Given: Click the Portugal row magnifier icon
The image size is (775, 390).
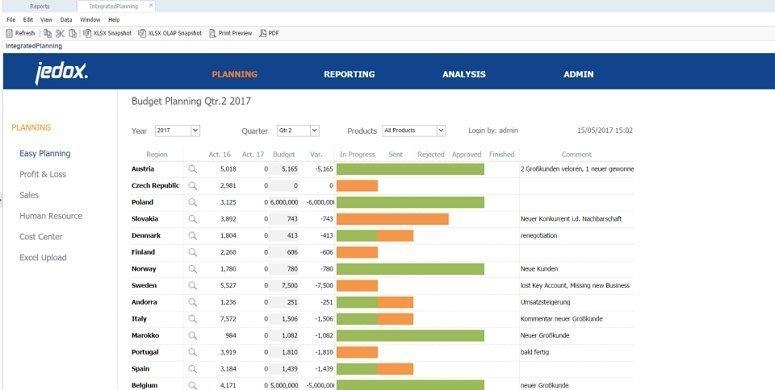Looking at the screenshot, I should (x=192, y=352).
